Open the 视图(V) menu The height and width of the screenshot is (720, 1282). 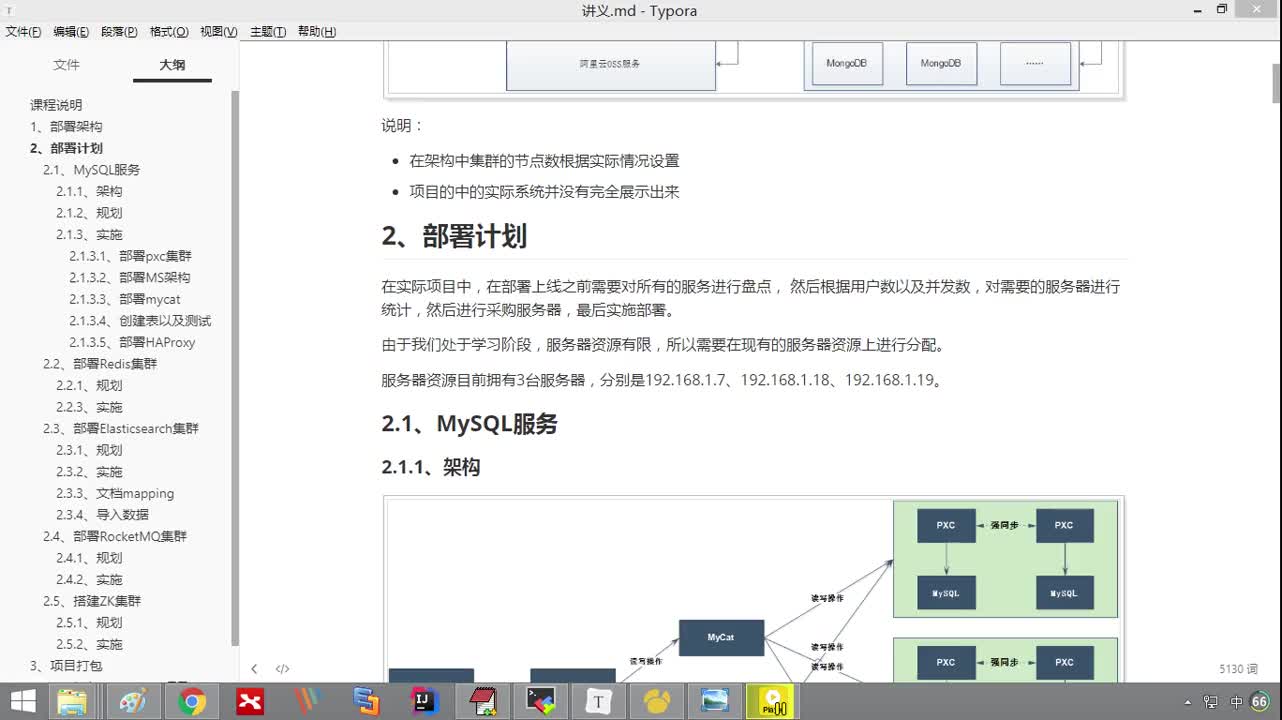coord(219,32)
